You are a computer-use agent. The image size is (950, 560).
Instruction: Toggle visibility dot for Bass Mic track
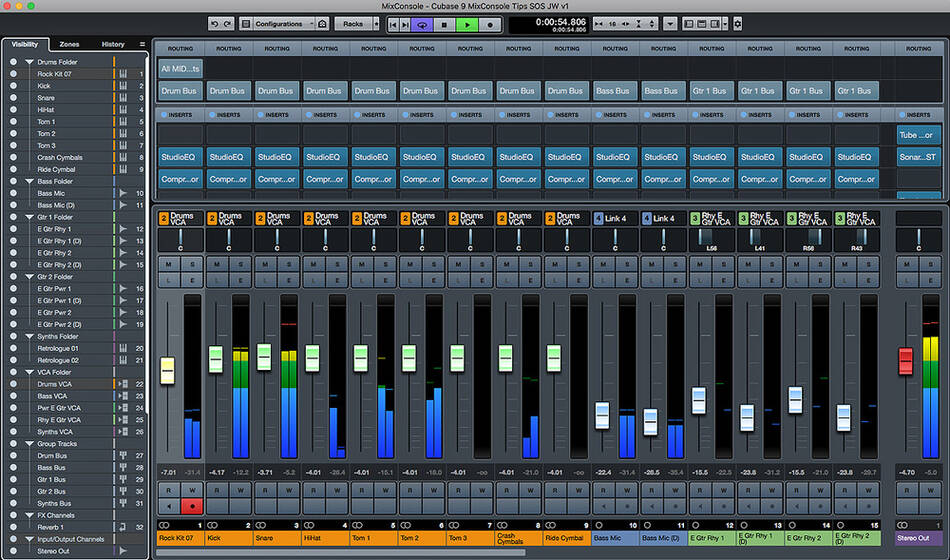pyautogui.click(x=13, y=193)
